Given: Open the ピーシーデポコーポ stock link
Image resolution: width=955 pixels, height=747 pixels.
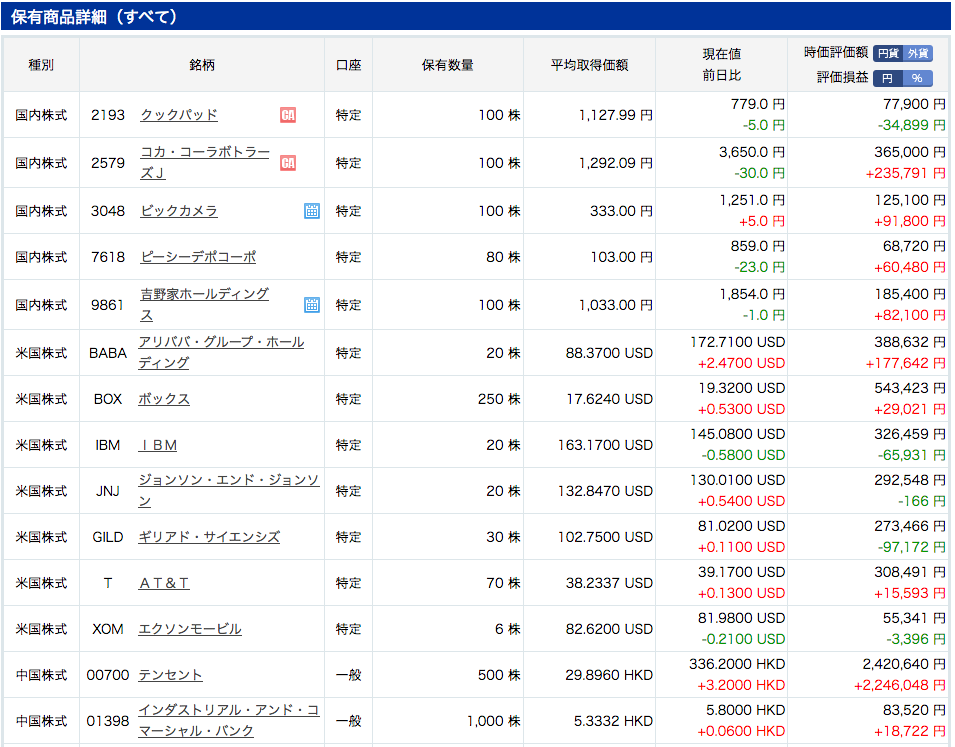Looking at the screenshot, I should click(199, 257).
